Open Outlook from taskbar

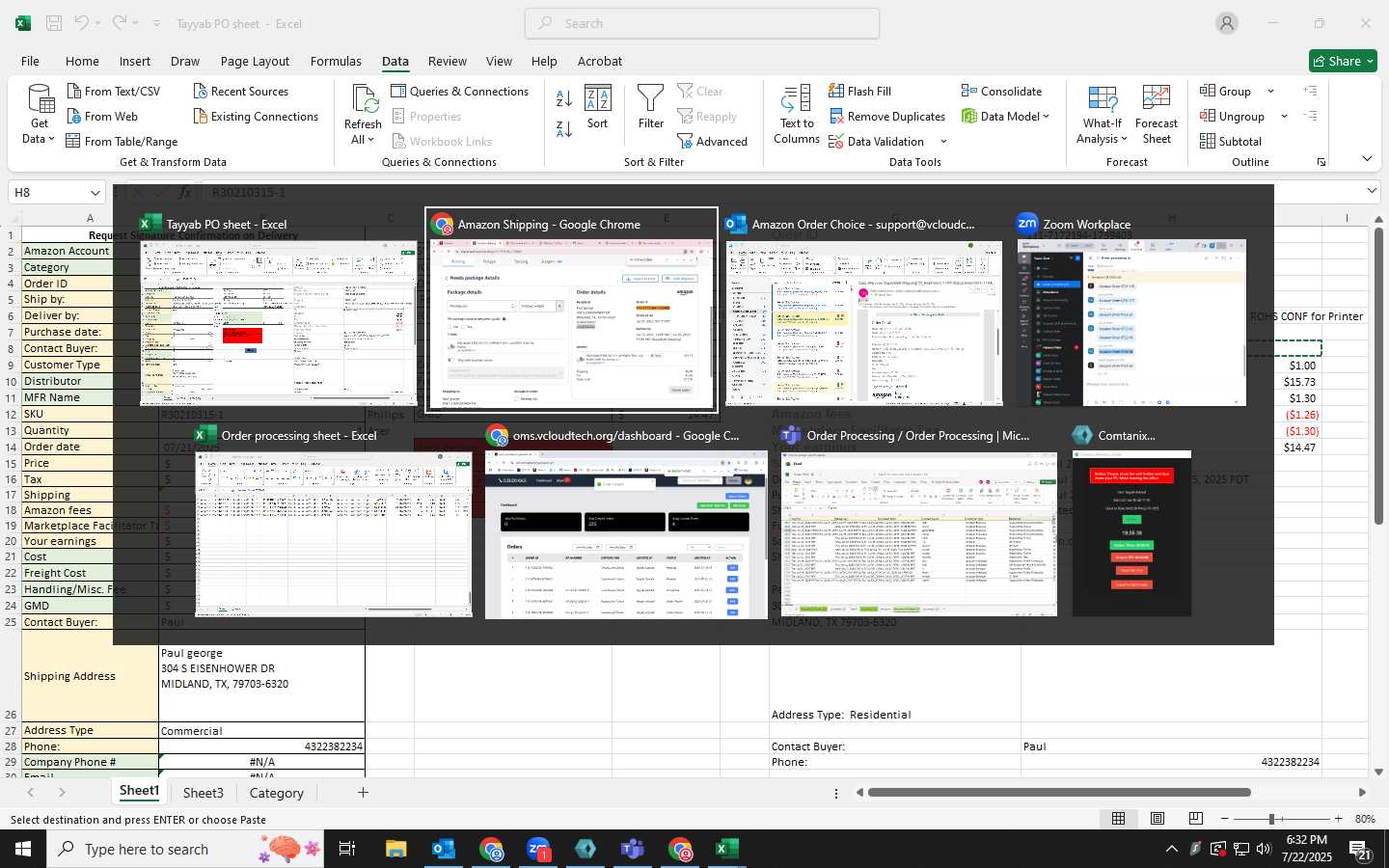click(x=444, y=849)
